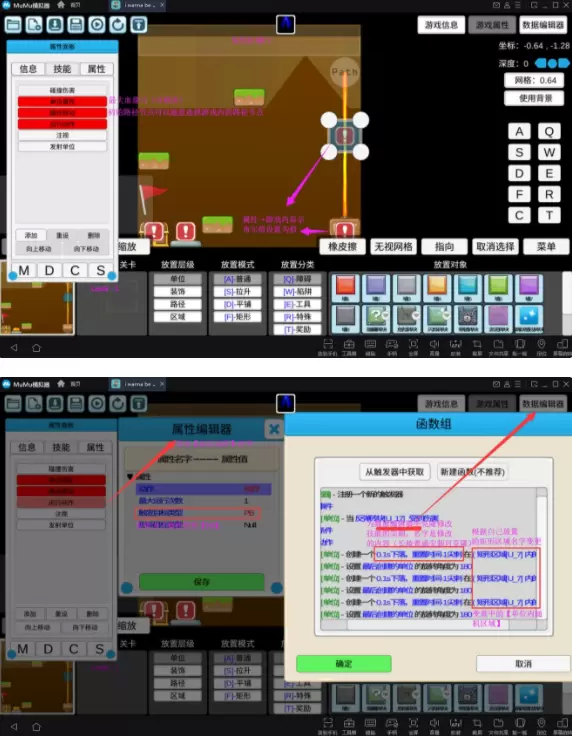Click exclamation block on the Path line
572x736 pixels.
[345, 136]
